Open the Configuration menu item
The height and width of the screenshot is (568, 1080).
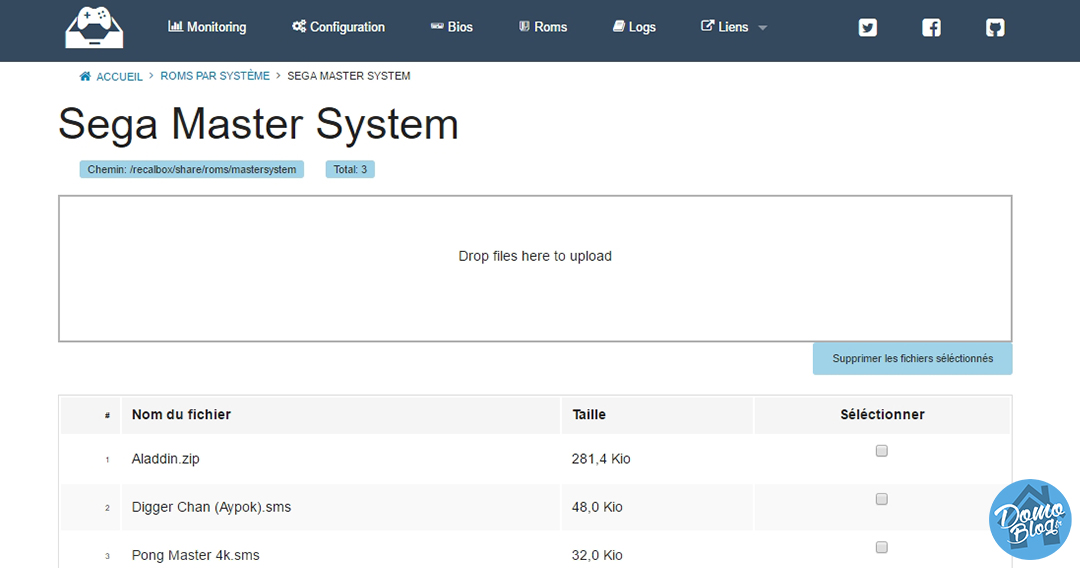tap(338, 27)
